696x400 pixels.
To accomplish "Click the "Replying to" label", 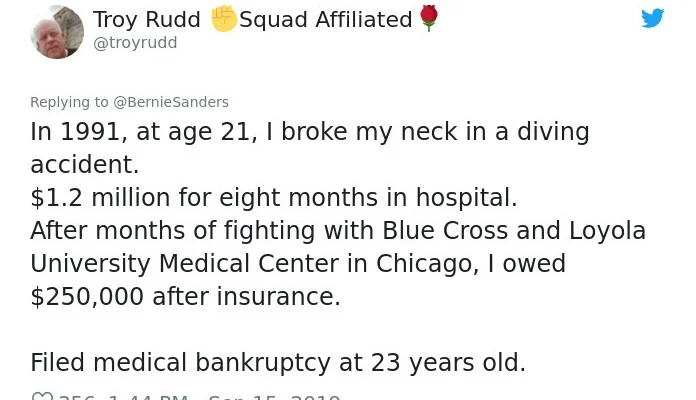I will pyautogui.click(x=69, y=102).
